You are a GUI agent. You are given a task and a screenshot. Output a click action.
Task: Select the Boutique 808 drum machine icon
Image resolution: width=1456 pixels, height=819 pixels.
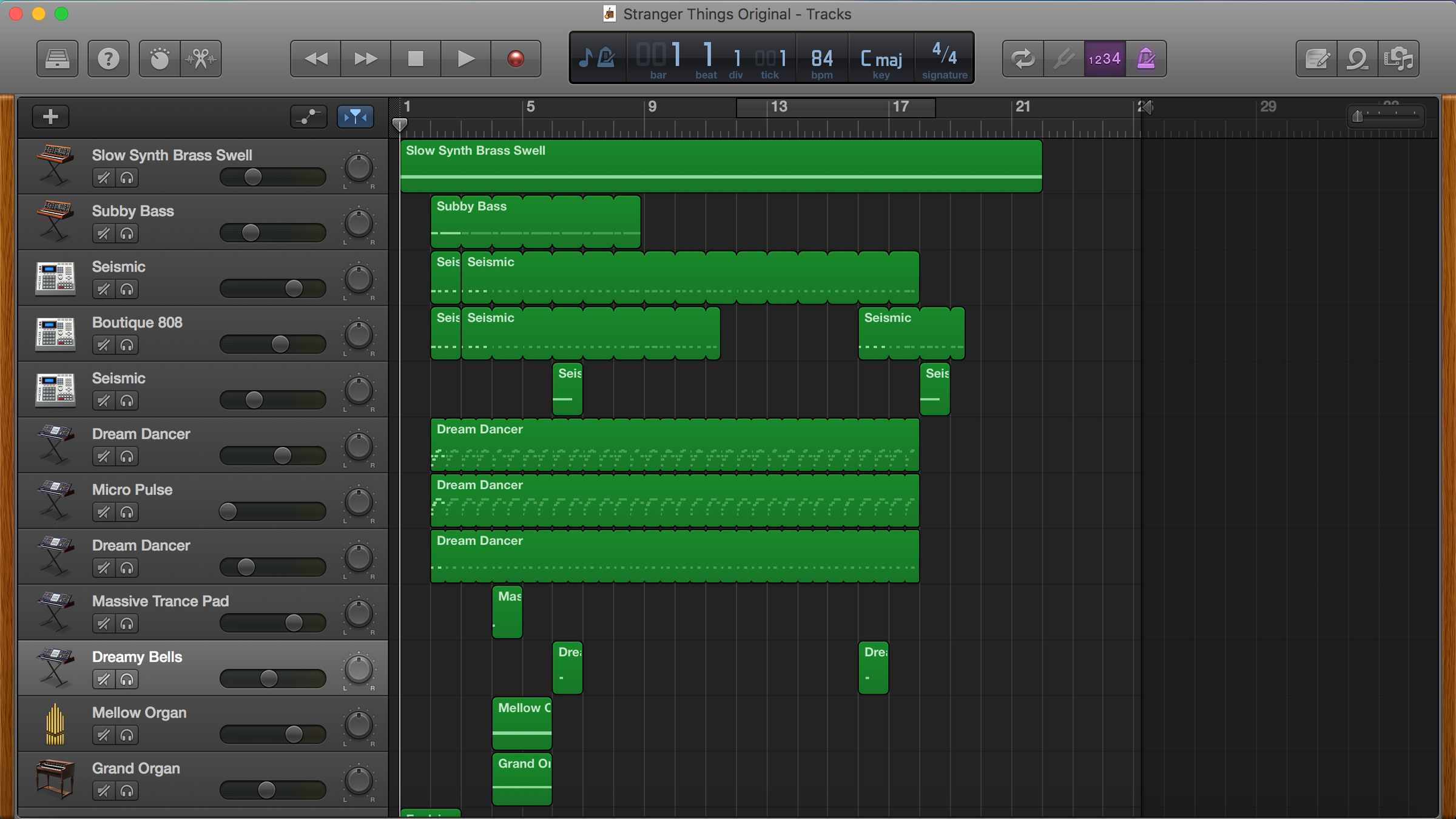pos(55,334)
